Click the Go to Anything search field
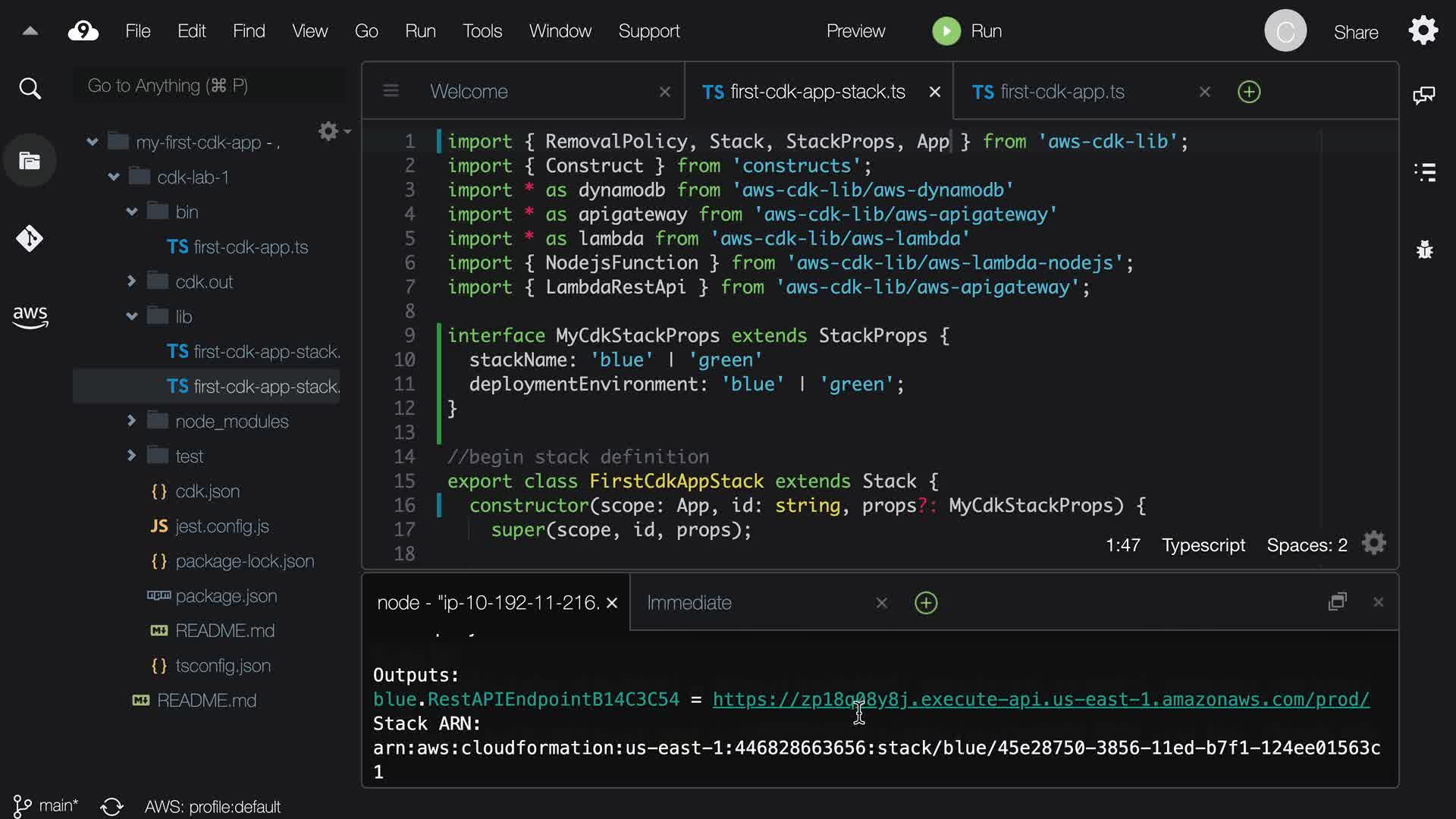Screen dimensions: 1456x819 (x=209, y=86)
